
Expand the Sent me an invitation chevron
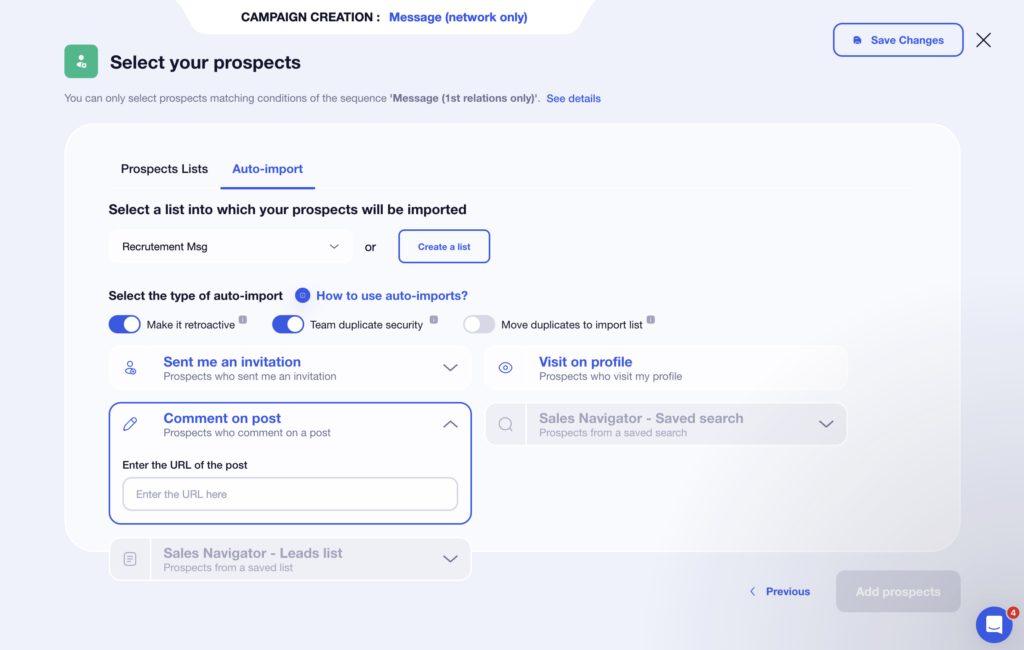coord(450,368)
